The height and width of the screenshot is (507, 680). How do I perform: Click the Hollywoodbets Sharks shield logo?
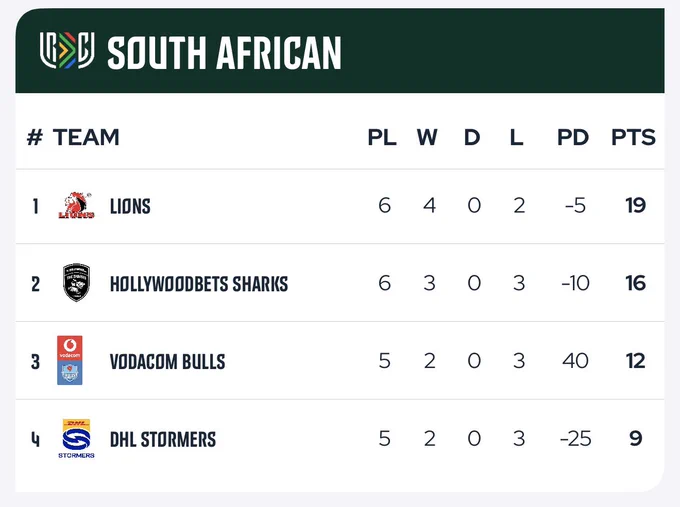click(x=76, y=282)
